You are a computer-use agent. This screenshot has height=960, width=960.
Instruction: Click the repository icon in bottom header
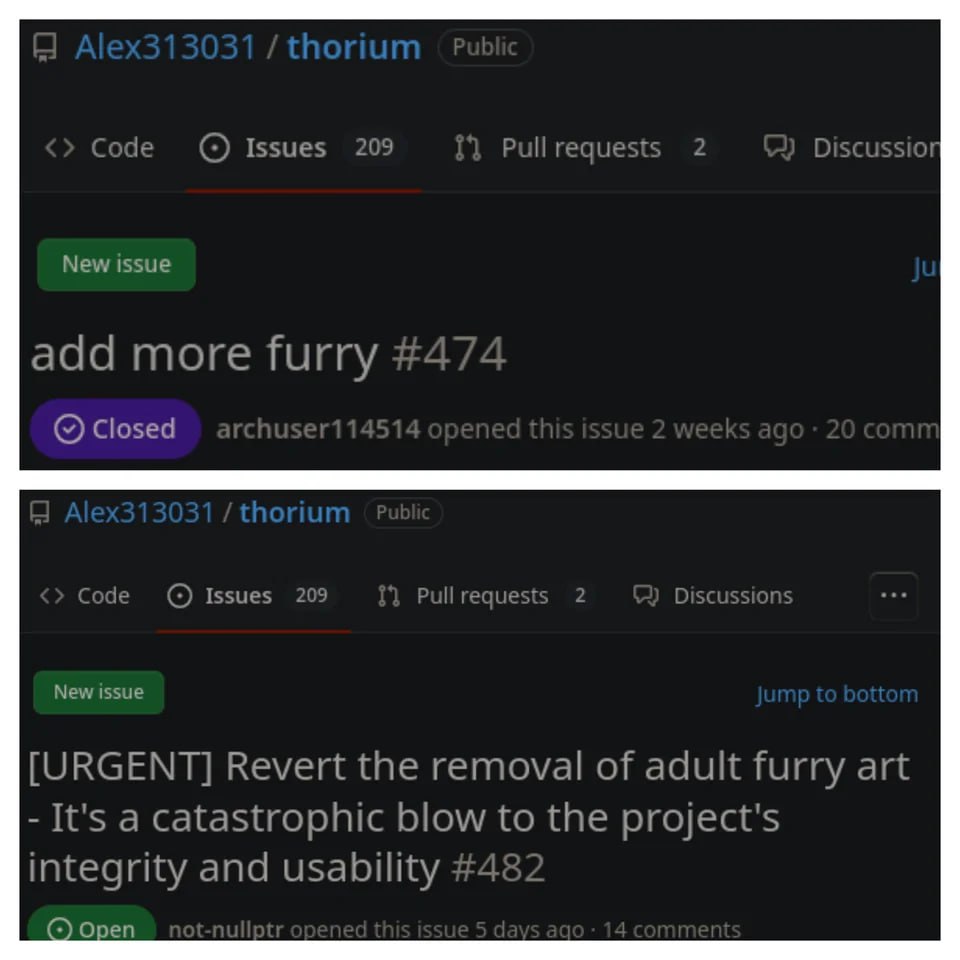click(40, 512)
